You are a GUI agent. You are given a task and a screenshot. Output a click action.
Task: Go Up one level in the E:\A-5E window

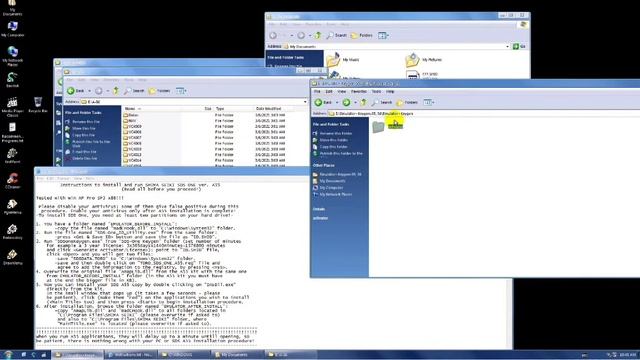pyautogui.click(x=116, y=91)
